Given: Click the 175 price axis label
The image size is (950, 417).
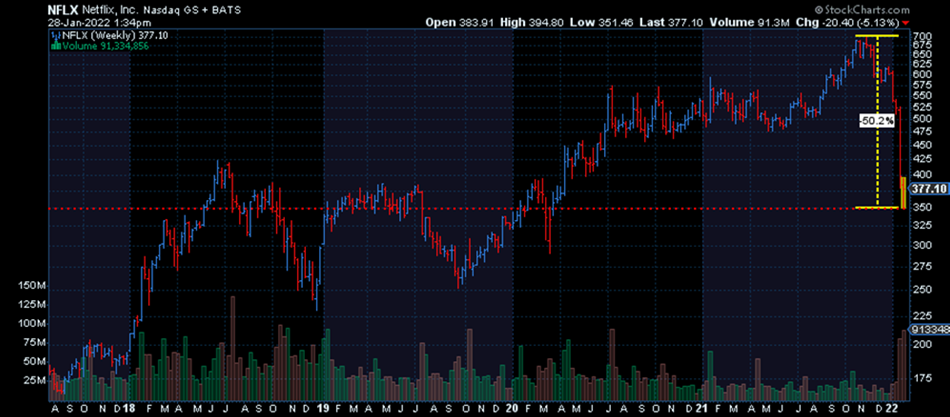Looking at the screenshot, I should (920, 378).
